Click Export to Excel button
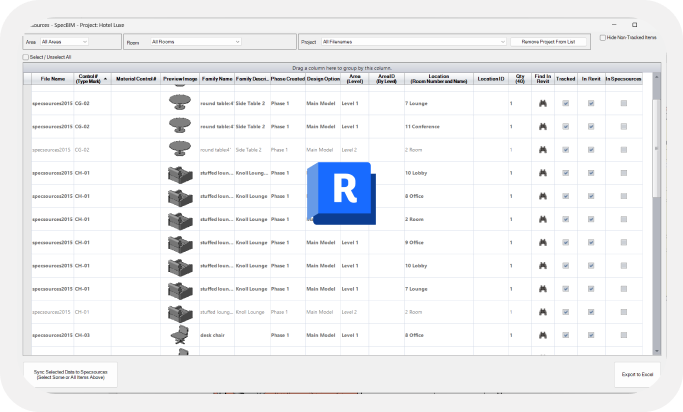The height and width of the screenshot is (412, 683). click(x=637, y=375)
